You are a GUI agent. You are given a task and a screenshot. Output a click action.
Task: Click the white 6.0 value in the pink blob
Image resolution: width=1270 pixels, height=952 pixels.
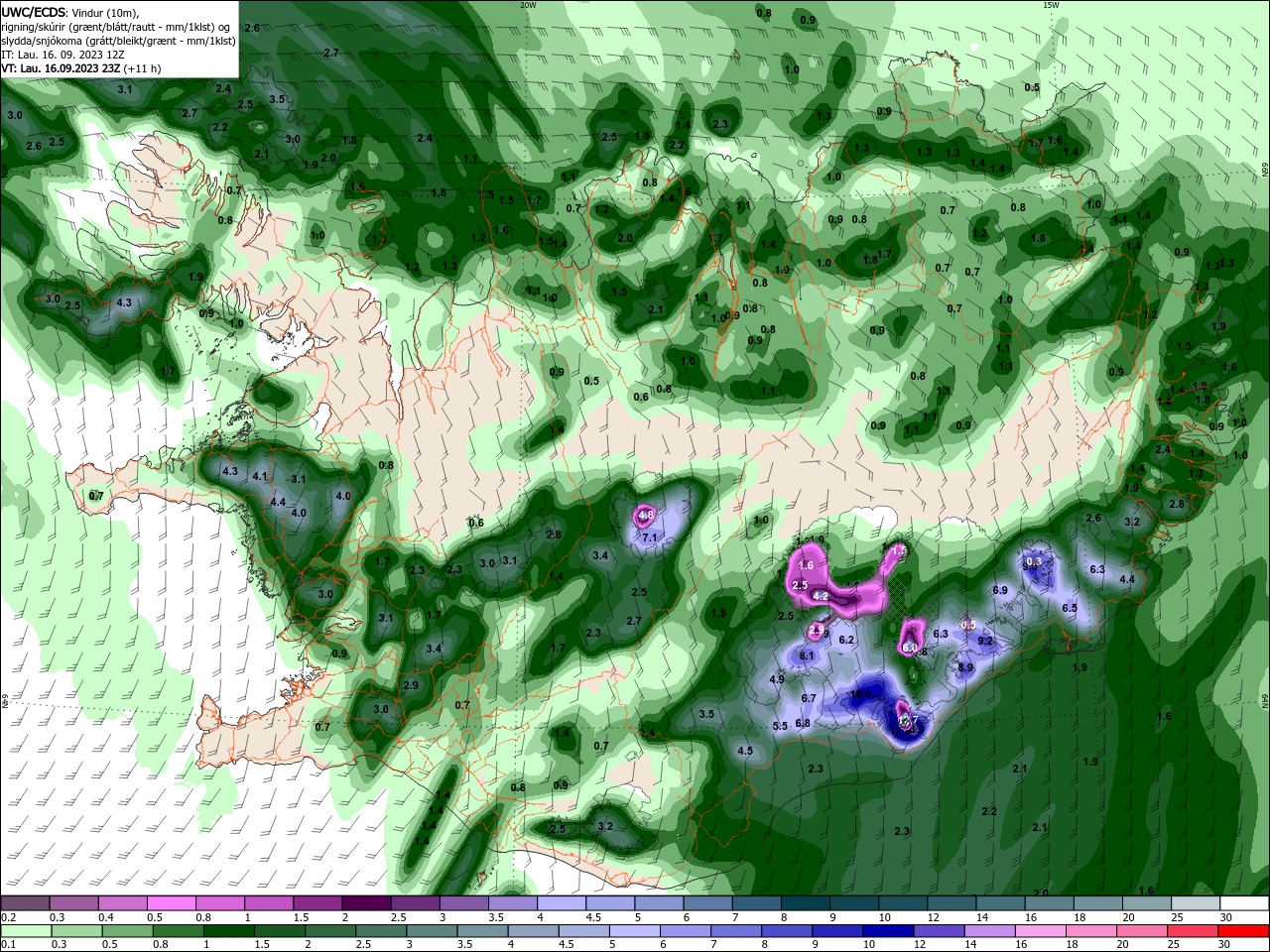point(910,648)
